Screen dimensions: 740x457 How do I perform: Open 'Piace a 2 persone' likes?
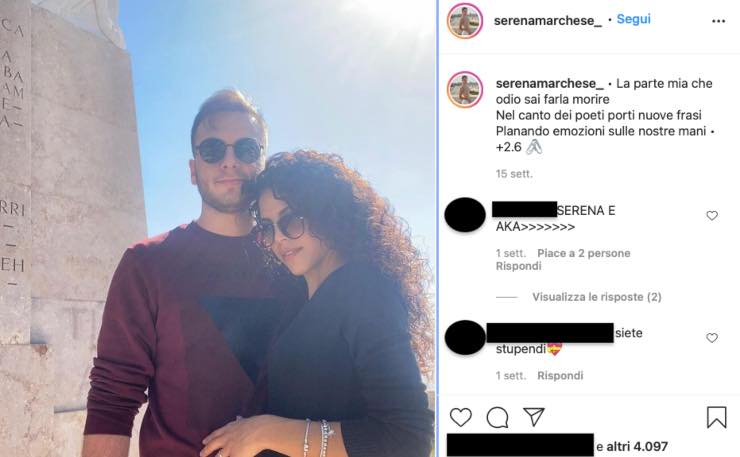pos(584,254)
